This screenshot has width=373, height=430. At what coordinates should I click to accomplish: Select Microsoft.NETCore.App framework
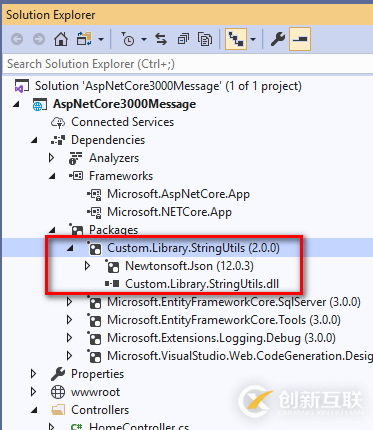(x=169, y=212)
